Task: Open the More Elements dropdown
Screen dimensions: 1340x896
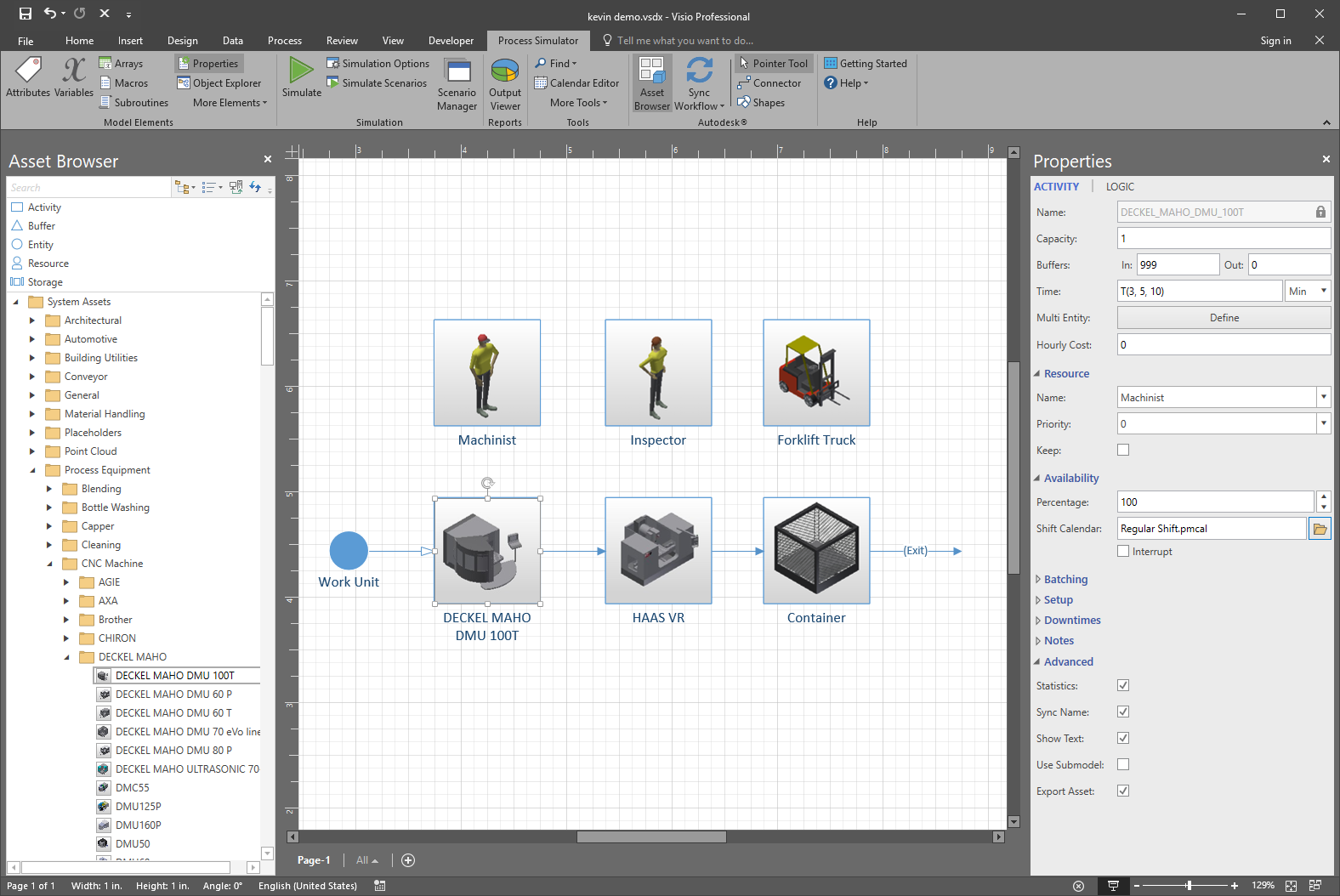Action: [230, 102]
